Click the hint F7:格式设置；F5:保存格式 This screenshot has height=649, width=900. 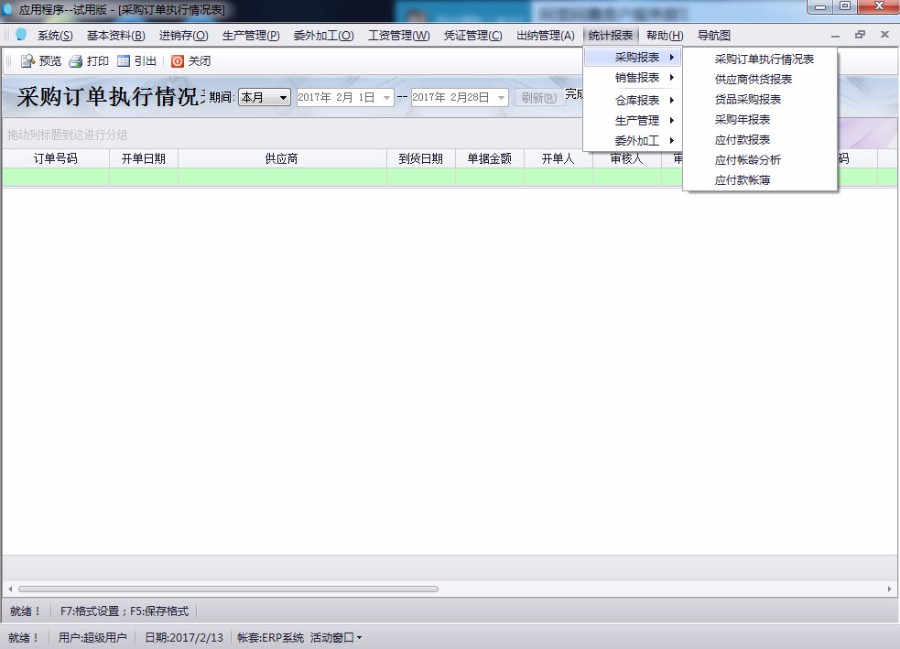pyautogui.click(x=125, y=611)
